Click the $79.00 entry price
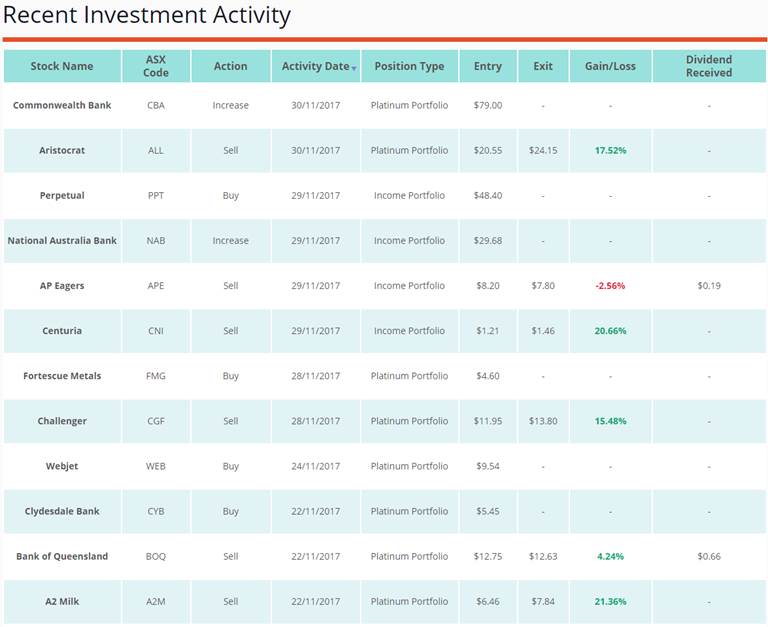Image resolution: width=768 pixels, height=627 pixels. click(488, 105)
